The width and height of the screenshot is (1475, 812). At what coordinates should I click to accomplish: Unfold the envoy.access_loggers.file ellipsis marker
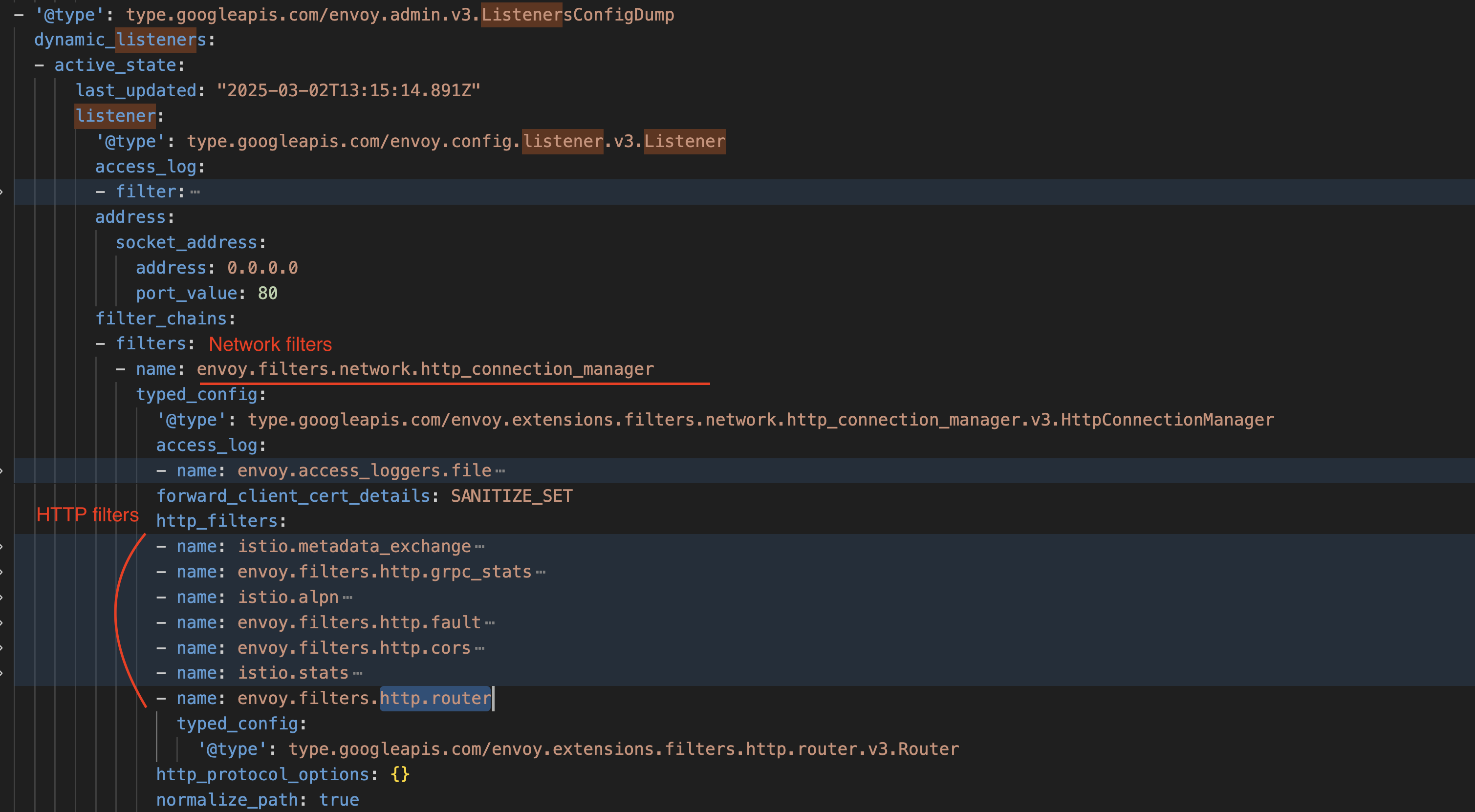tap(500, 471)
